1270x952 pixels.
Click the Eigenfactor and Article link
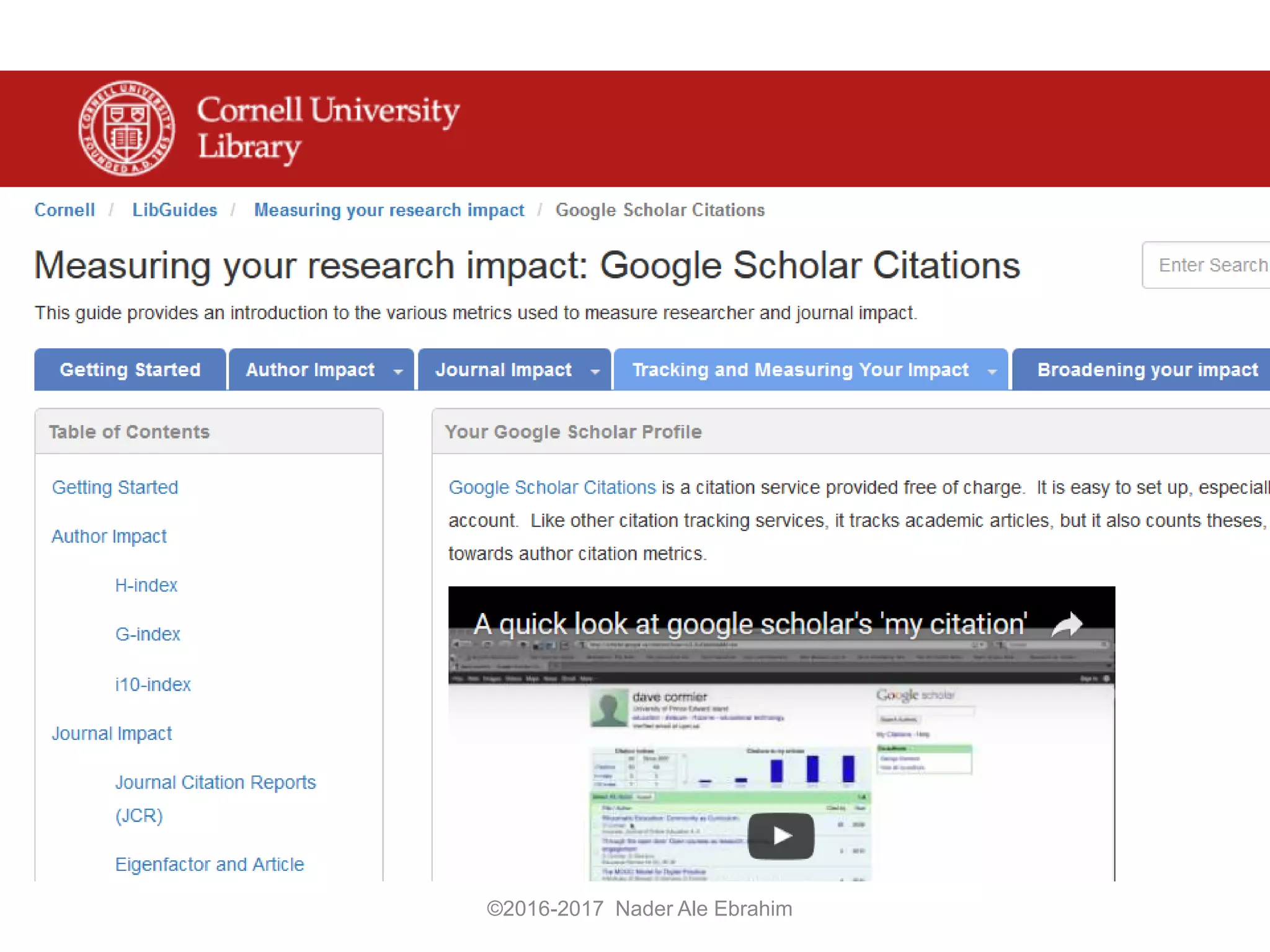click(x=210, y=864)
